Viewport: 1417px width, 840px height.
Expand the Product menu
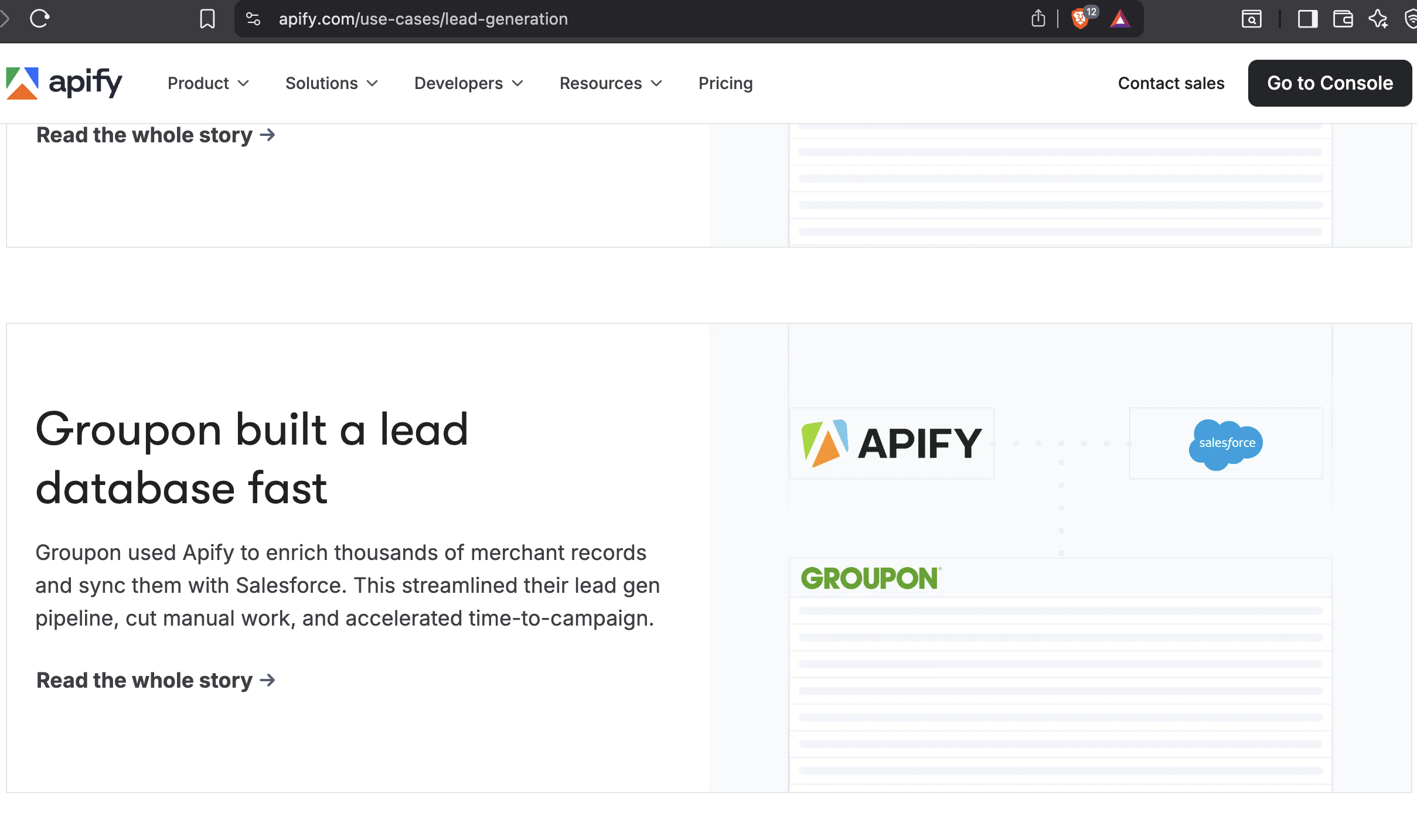point(209,83)
